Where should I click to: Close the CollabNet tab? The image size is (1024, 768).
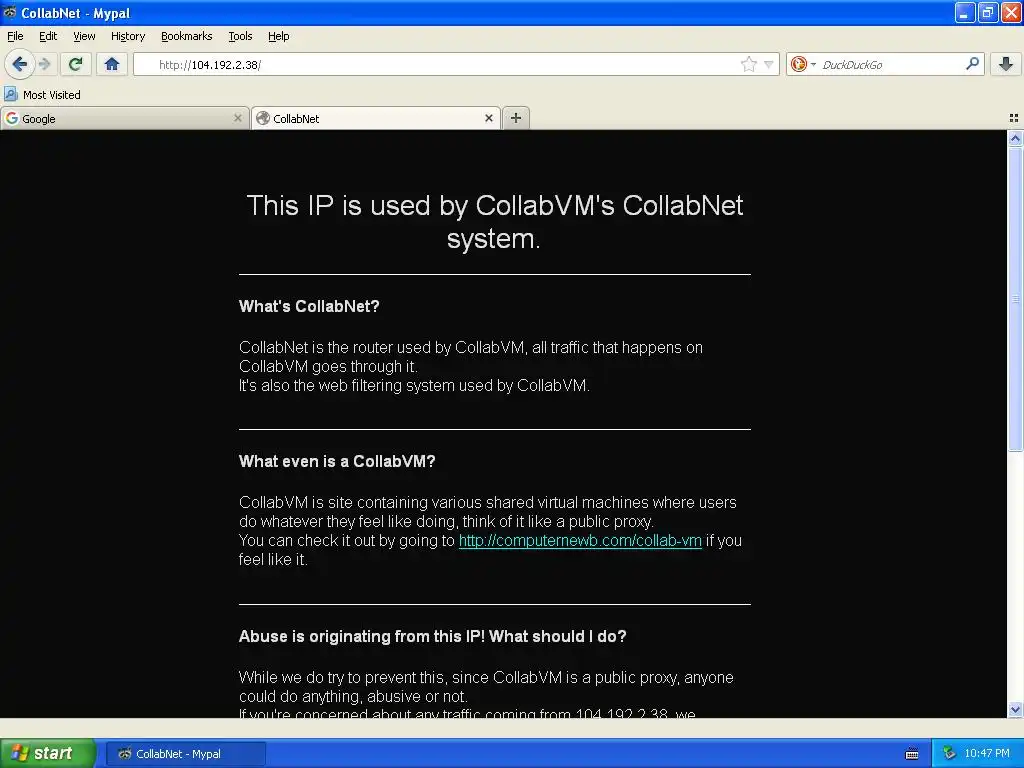488,118
